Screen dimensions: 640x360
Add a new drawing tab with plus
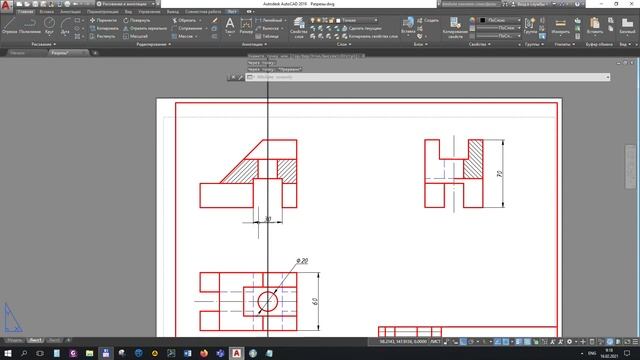(95, 53)
